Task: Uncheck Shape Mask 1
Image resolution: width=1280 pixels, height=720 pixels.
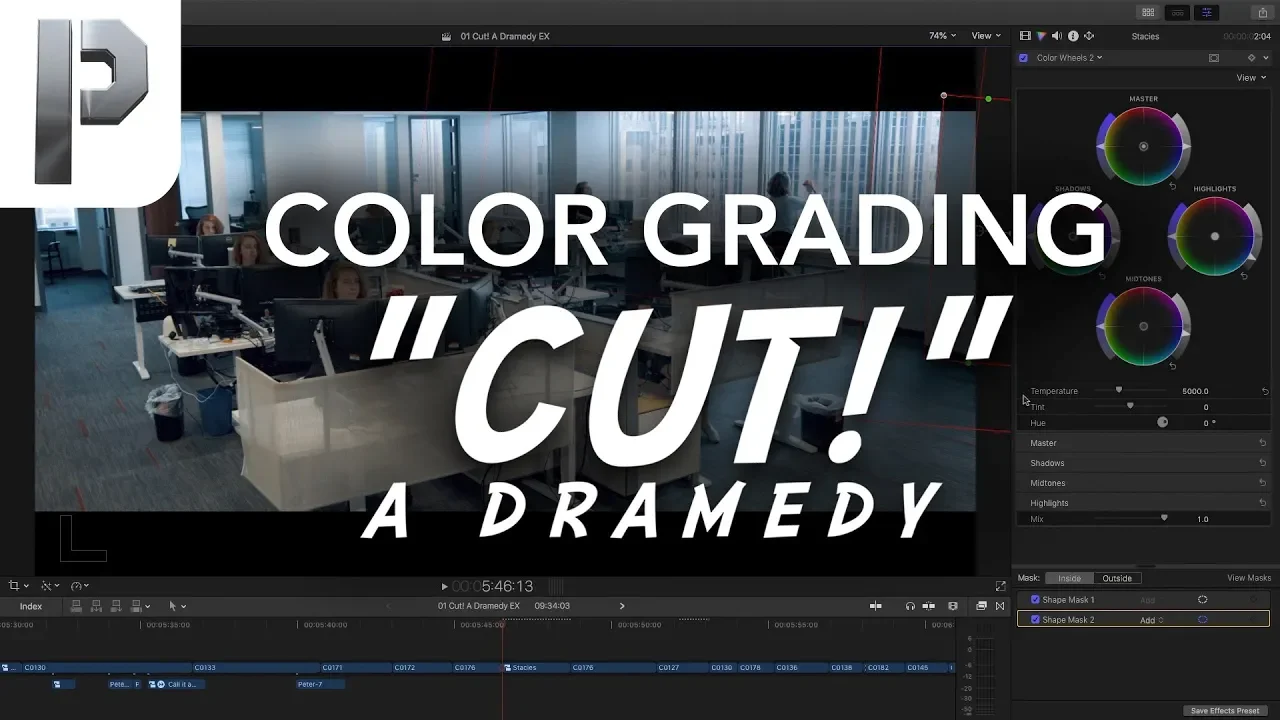Action: pos(1035,600)
